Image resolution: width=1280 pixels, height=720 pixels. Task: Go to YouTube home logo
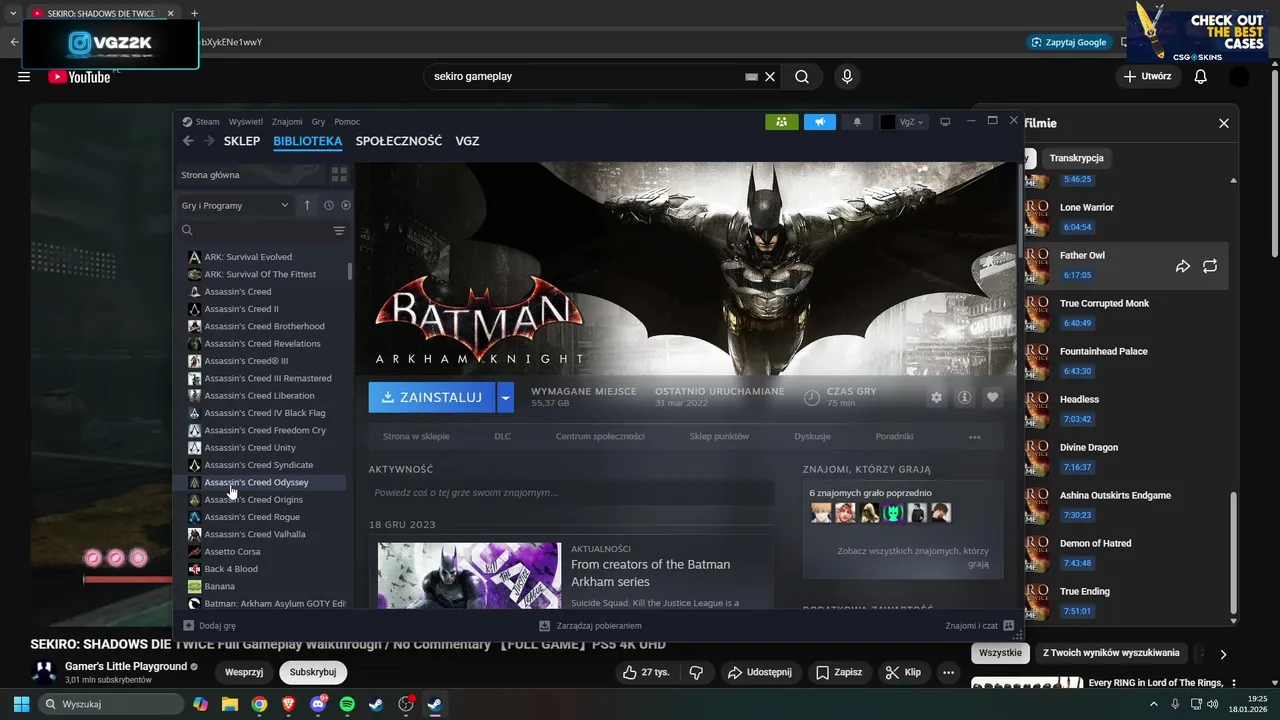point(79,76)
